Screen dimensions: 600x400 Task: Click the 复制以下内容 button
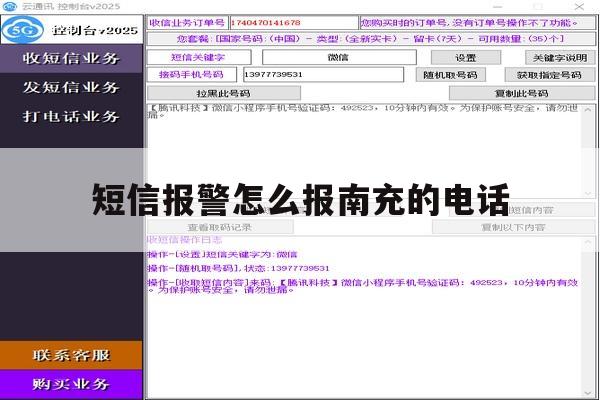[514, 227]
